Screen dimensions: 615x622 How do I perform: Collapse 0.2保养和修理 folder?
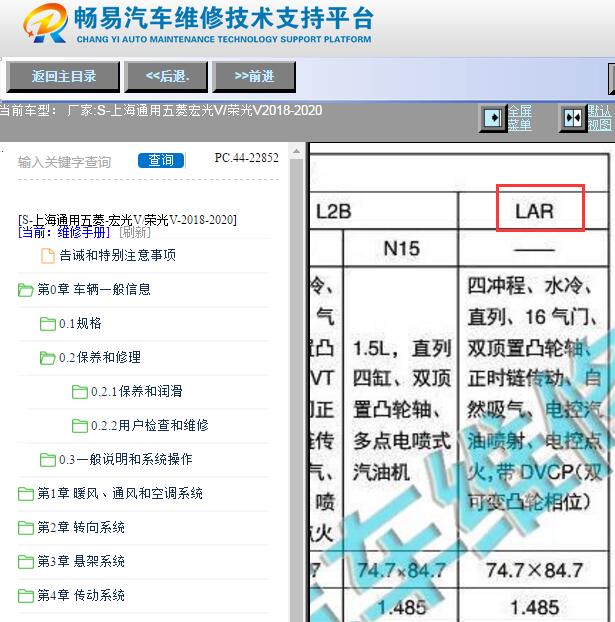point(100,357)
